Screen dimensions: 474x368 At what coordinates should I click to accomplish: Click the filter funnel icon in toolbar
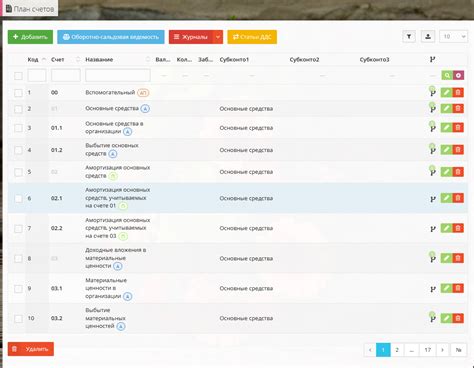(x=409, y=37)
